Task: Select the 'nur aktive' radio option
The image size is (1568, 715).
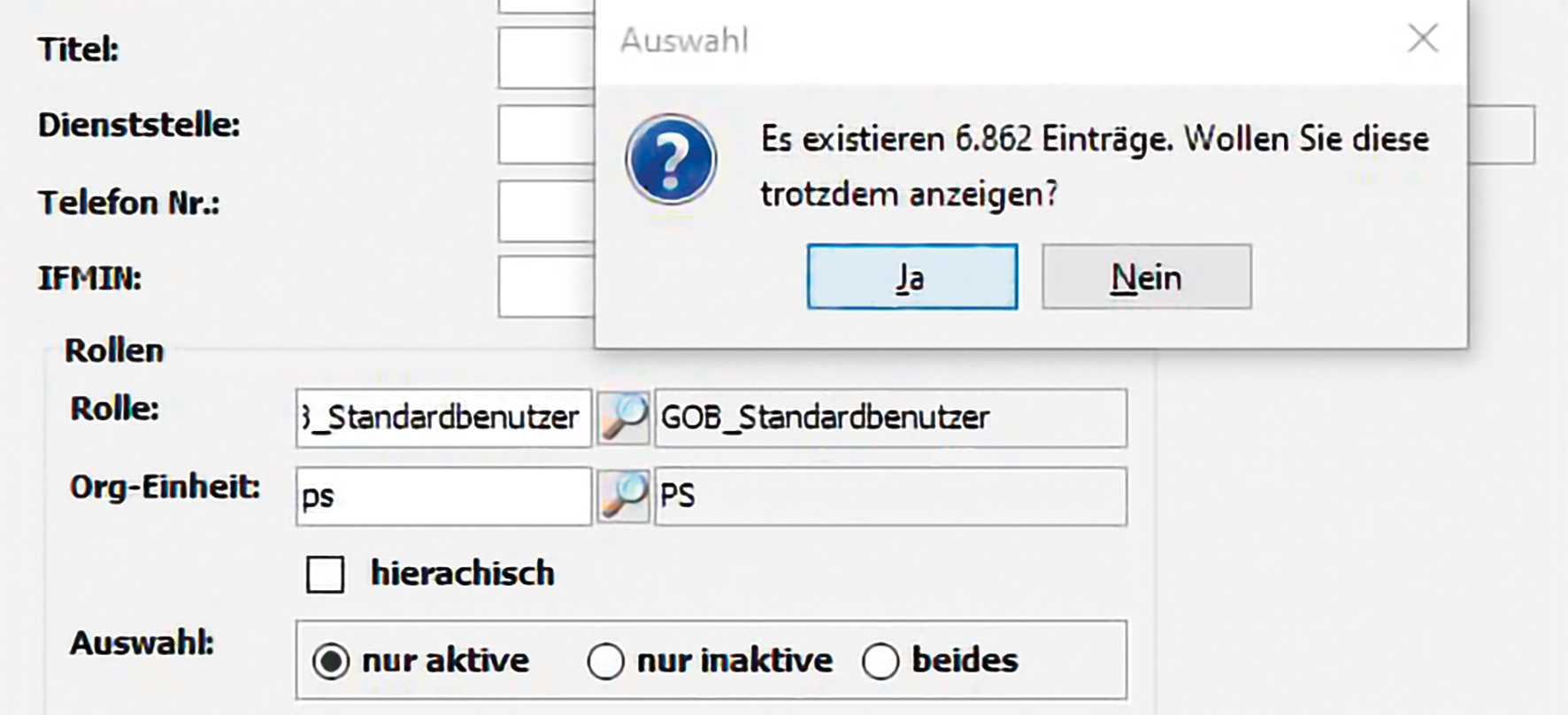Action: coord(331,661)
